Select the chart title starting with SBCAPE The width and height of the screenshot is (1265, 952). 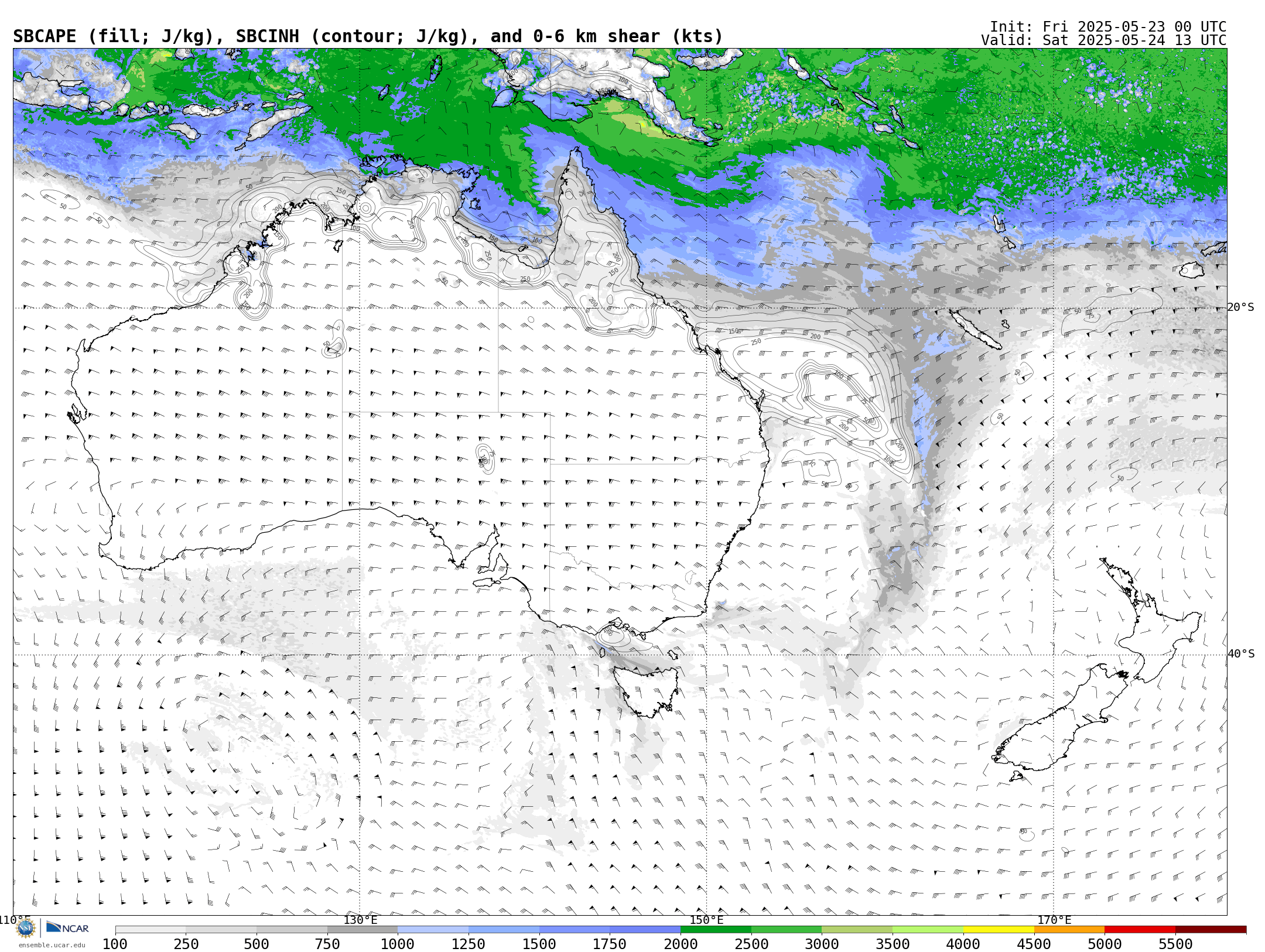(368, 36)
